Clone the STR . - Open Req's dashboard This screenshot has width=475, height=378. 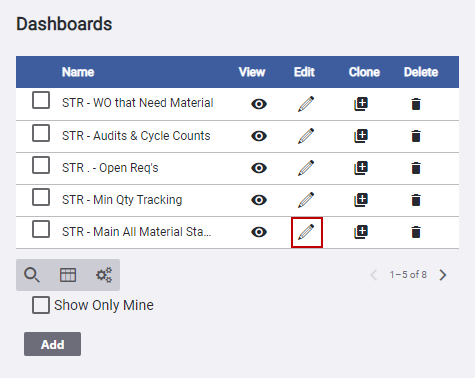(x=361, y=168)
